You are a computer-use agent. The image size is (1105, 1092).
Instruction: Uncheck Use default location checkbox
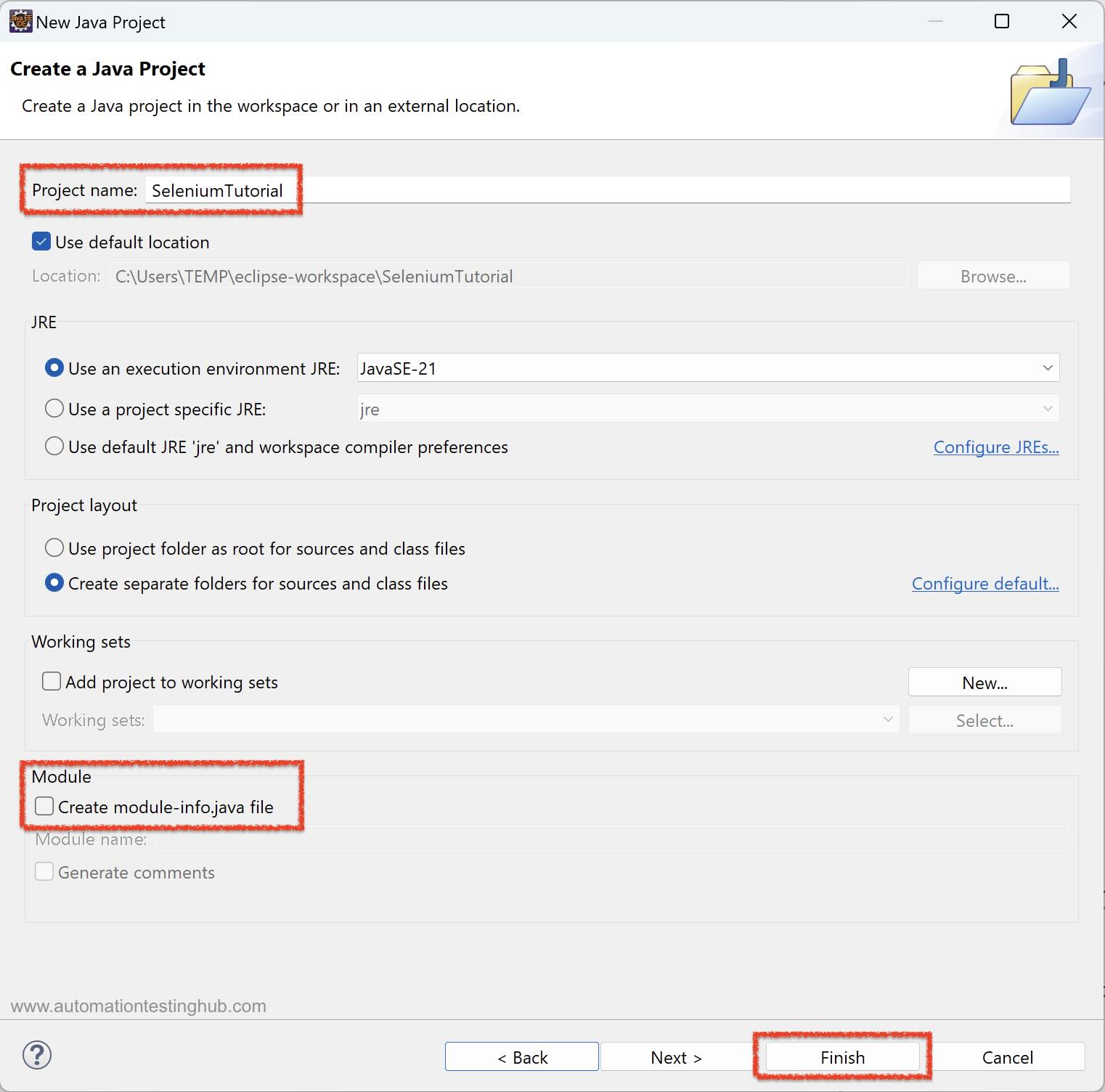click(41, 242)
